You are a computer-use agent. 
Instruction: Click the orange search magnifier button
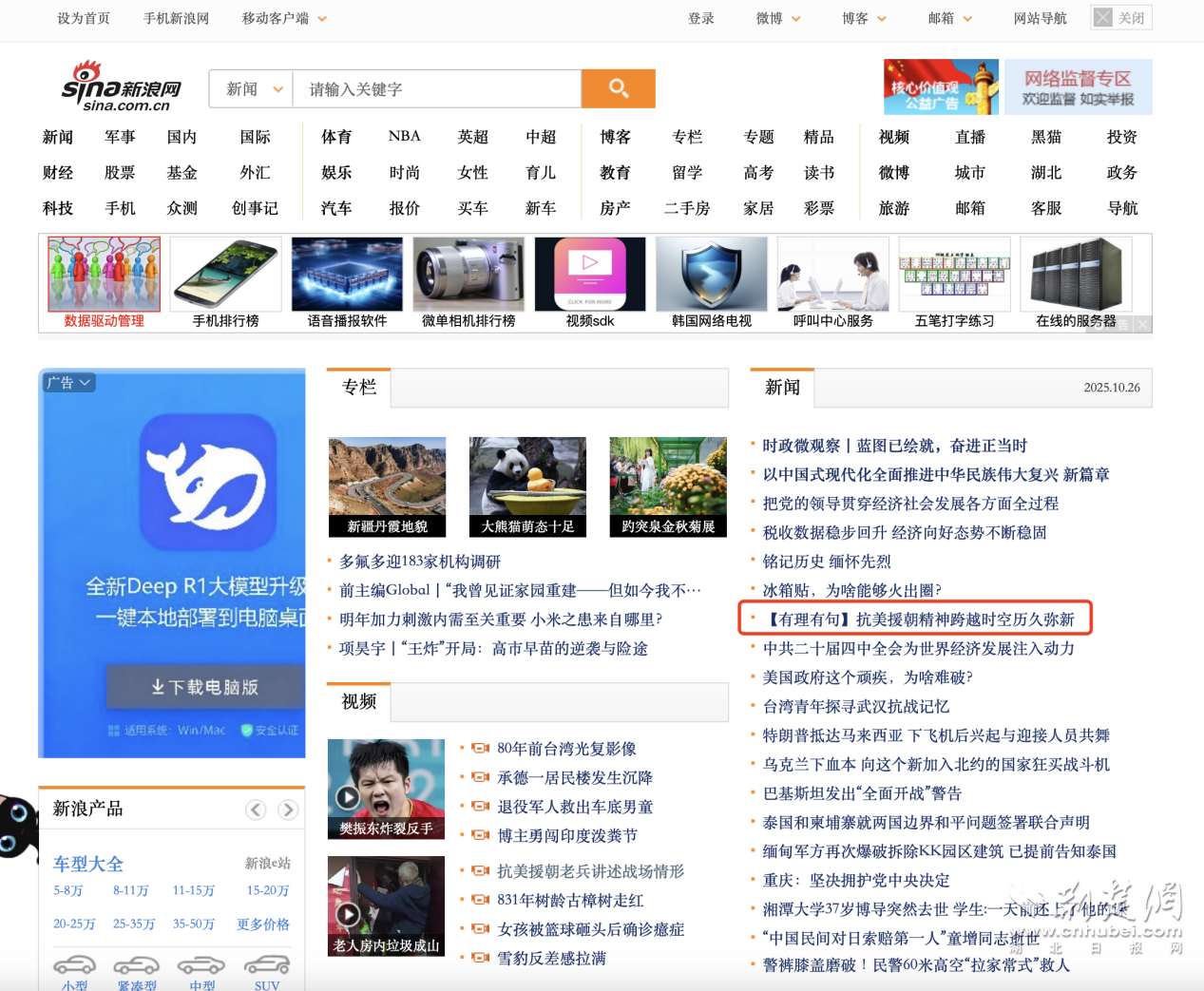[x=618, y=88]
